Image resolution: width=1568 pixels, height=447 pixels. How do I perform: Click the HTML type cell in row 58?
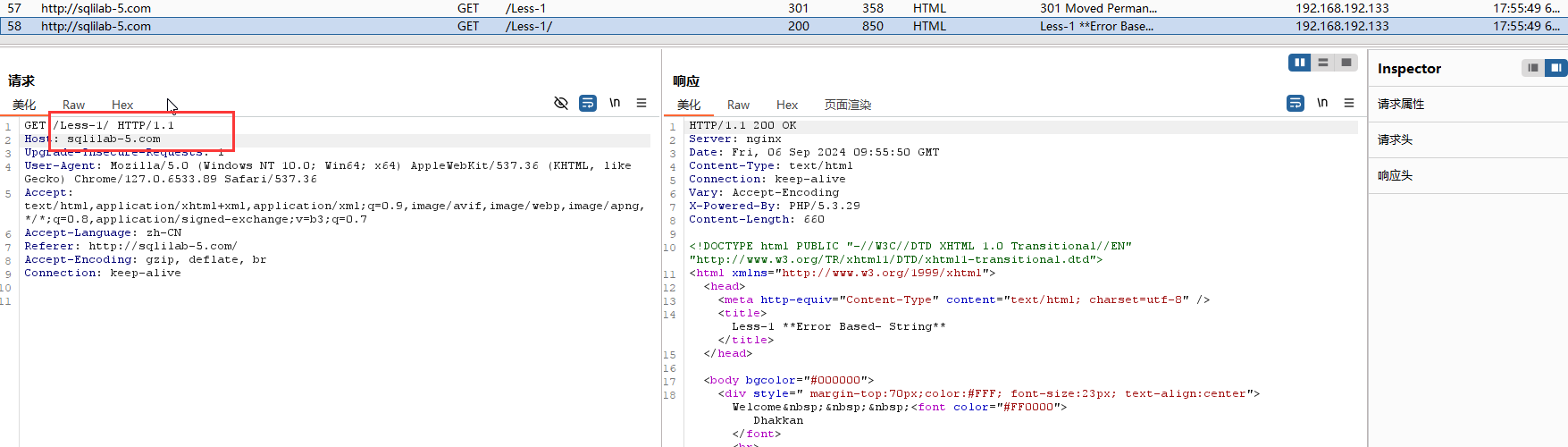[x=929, y=26]
